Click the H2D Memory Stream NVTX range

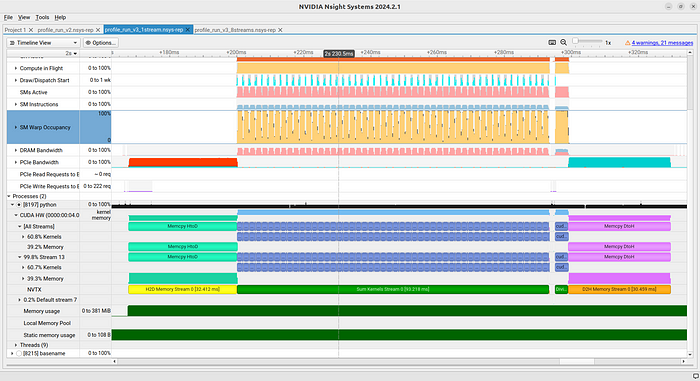click(x=183, y=289)
